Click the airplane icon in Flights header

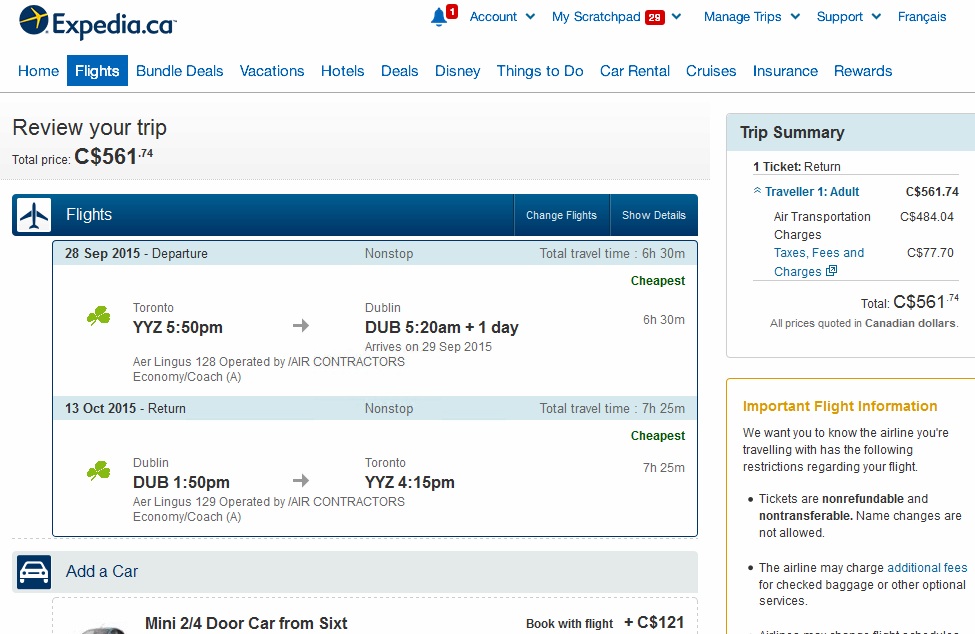point(34,215)
